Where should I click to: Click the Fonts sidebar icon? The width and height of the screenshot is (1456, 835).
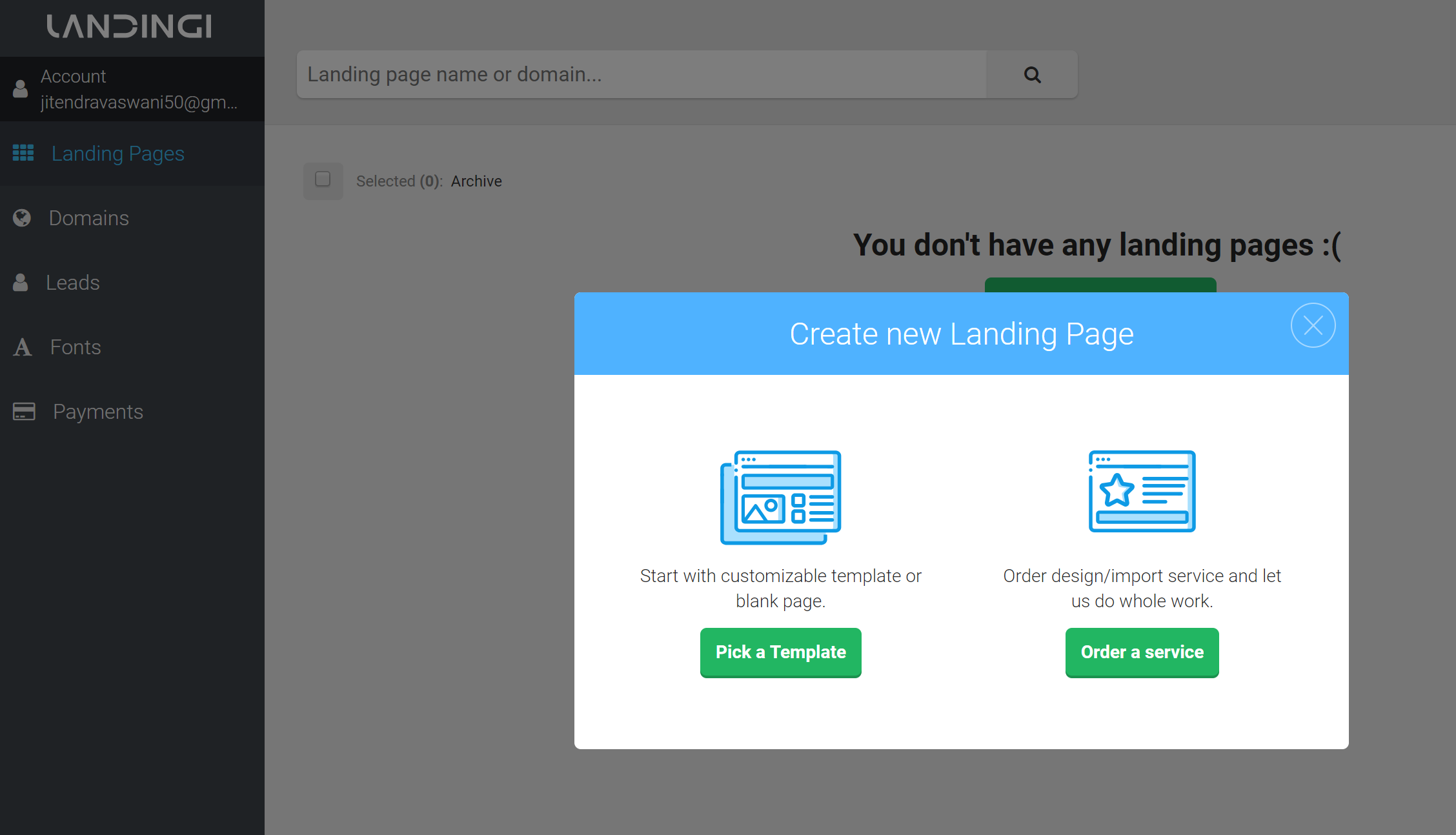click(22, 346)
